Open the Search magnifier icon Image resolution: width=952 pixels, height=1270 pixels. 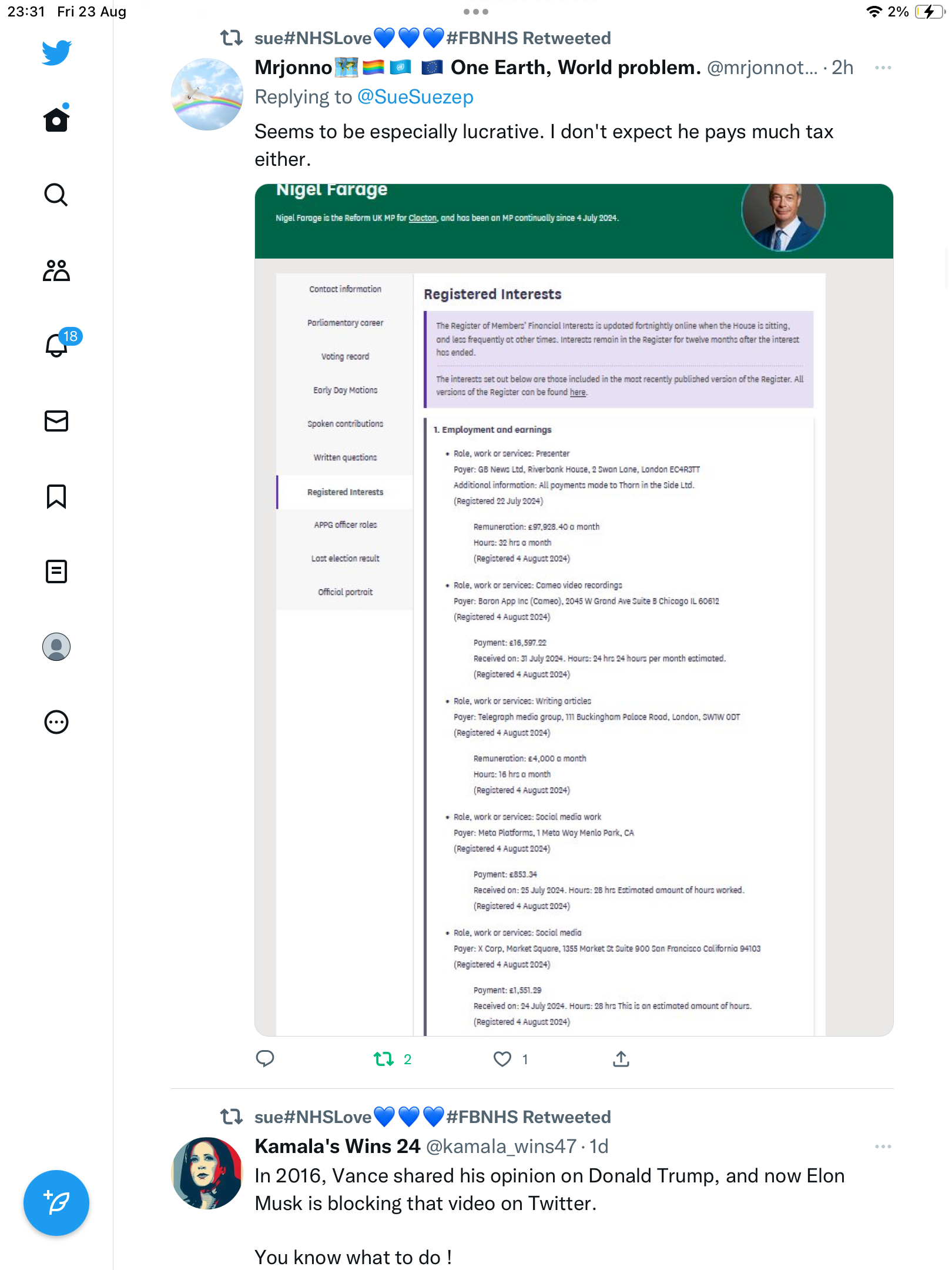click(x=56, y=195)
